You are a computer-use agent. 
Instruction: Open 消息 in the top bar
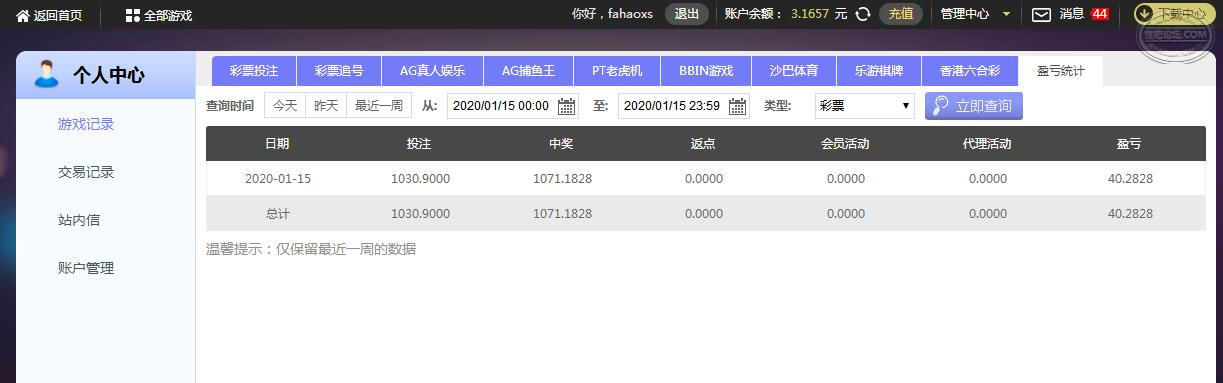coord(1072,14)
